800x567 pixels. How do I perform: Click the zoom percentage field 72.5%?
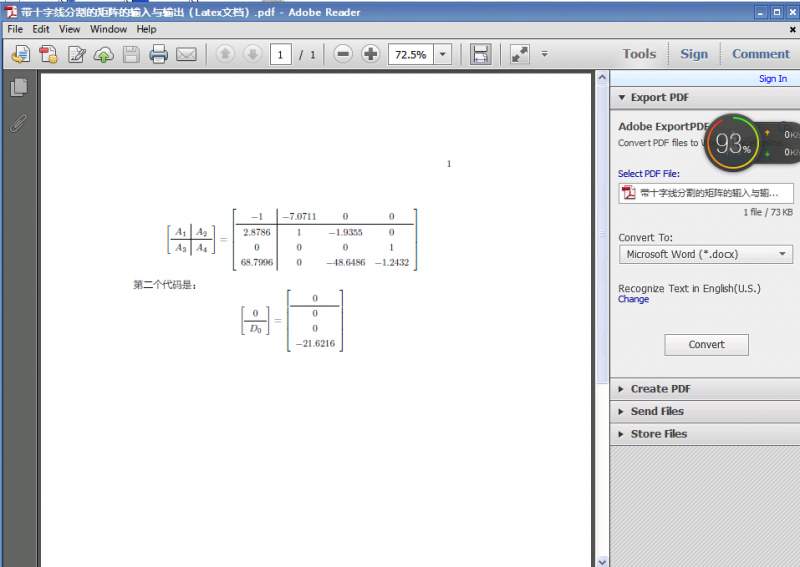pyautogui.click(x=411, y=55)
